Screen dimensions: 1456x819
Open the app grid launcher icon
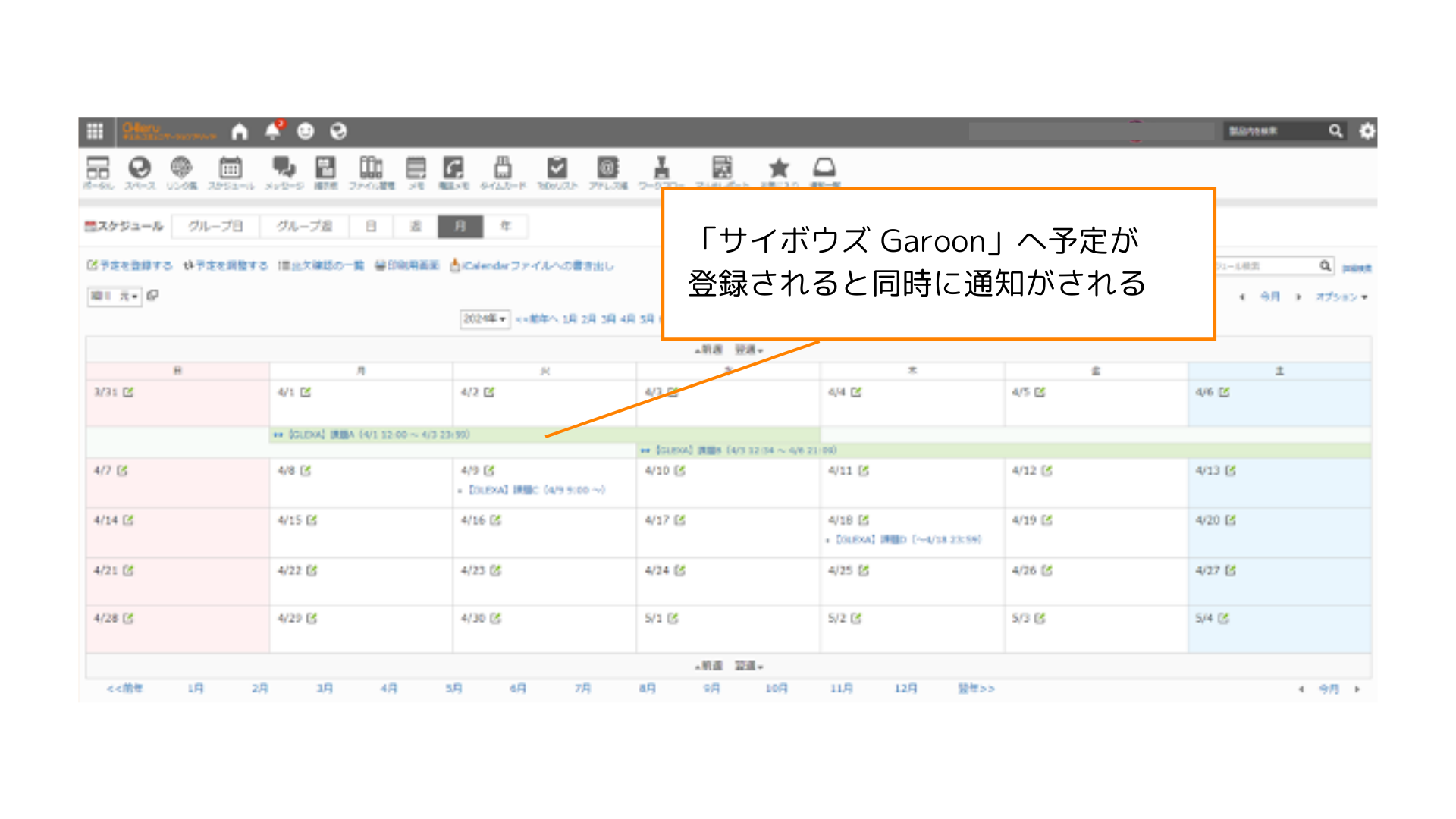pos(95,131)
